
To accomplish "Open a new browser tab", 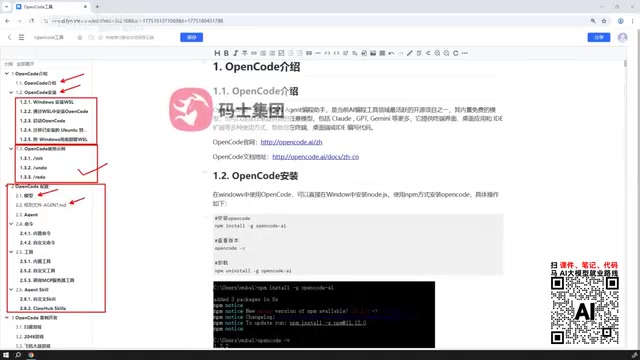I will pos(97,7).
